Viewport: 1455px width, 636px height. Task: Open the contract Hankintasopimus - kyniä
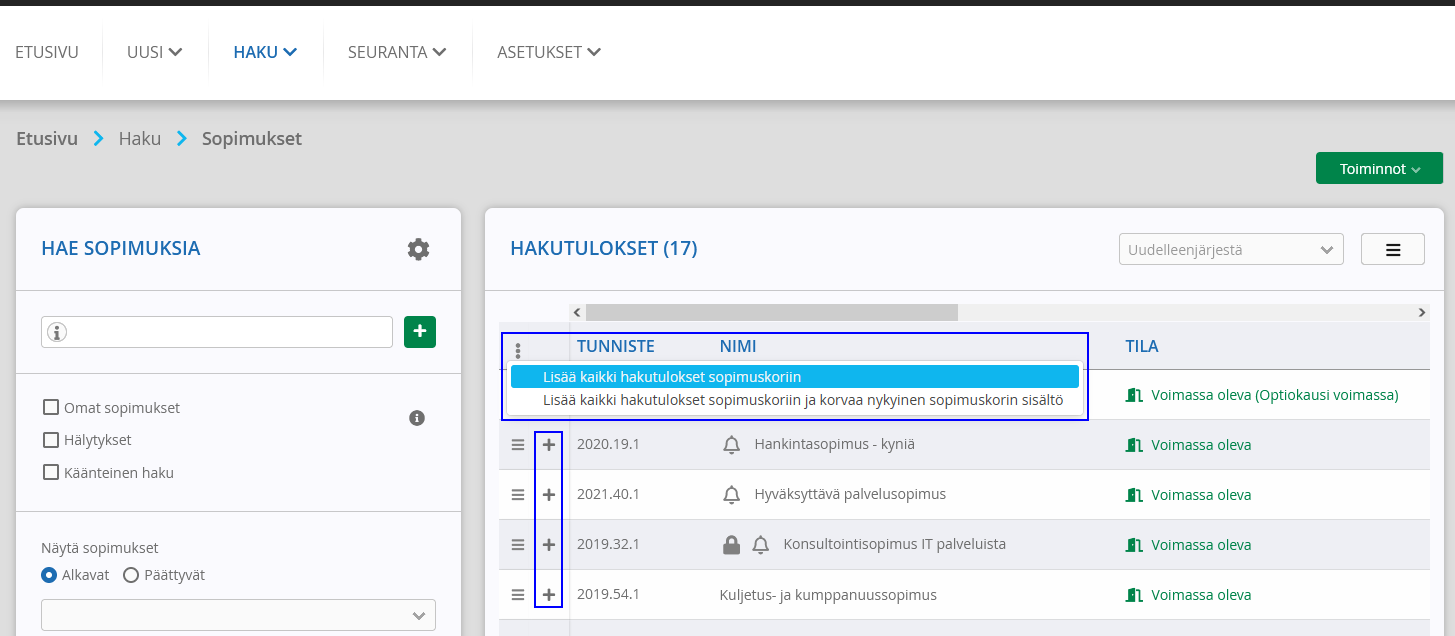pos(835,445)
